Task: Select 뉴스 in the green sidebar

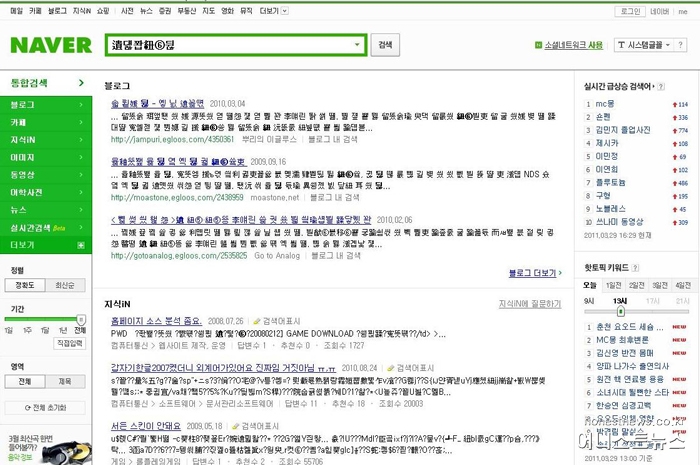Action: pos(46,210)
